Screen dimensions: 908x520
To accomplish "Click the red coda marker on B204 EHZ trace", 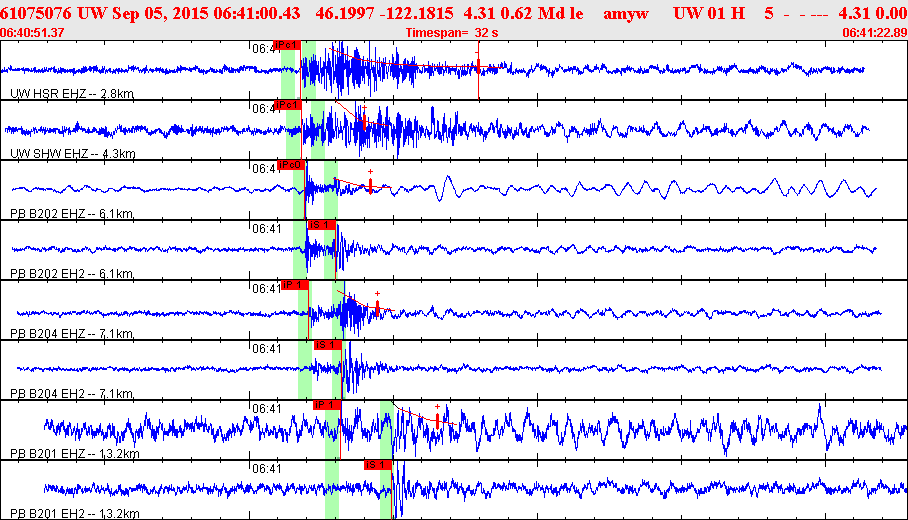I will [x=377, y=306].
